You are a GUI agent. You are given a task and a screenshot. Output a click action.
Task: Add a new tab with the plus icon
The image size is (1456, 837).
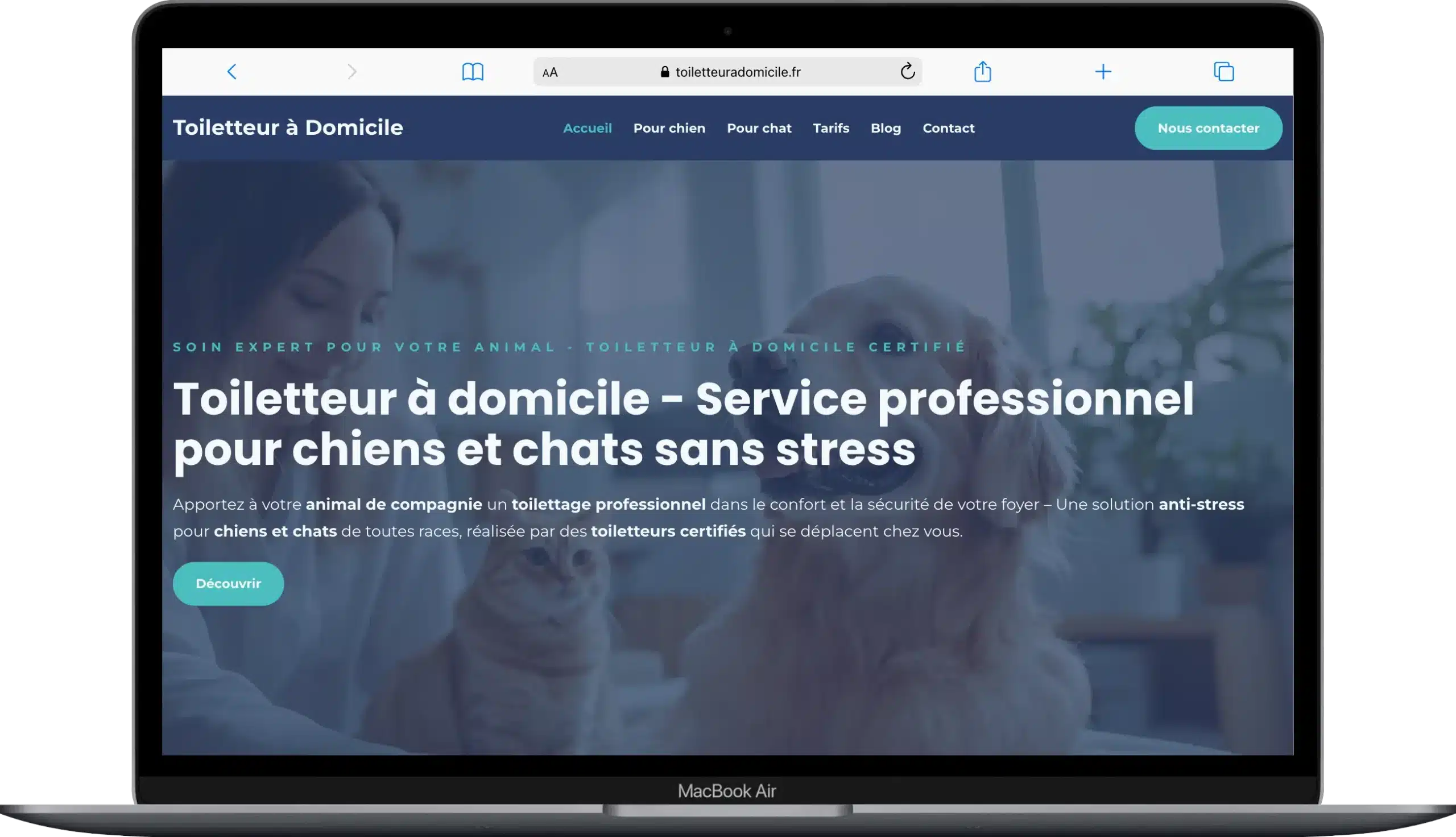(1103, 72)
